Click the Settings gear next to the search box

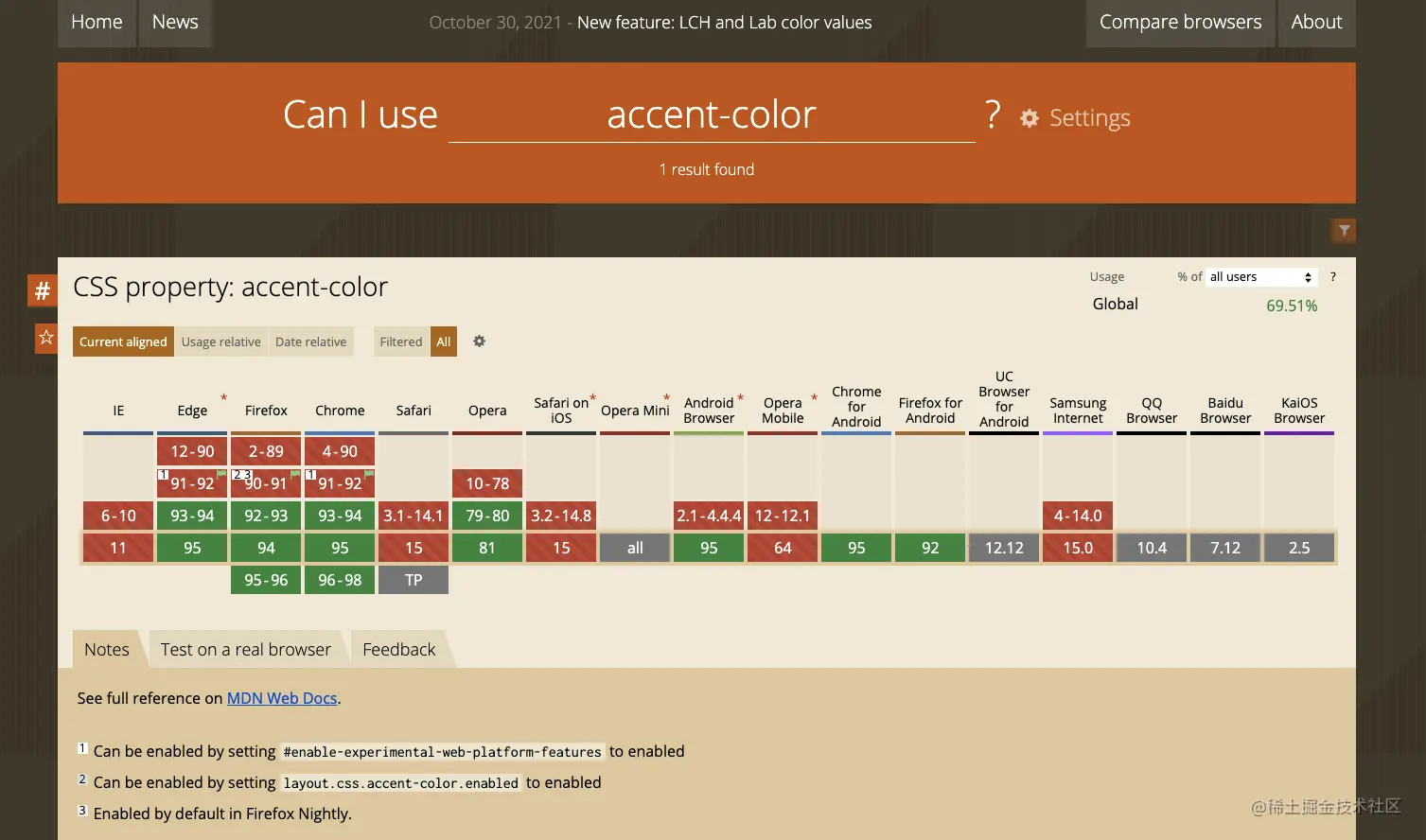pos(1028,117)
